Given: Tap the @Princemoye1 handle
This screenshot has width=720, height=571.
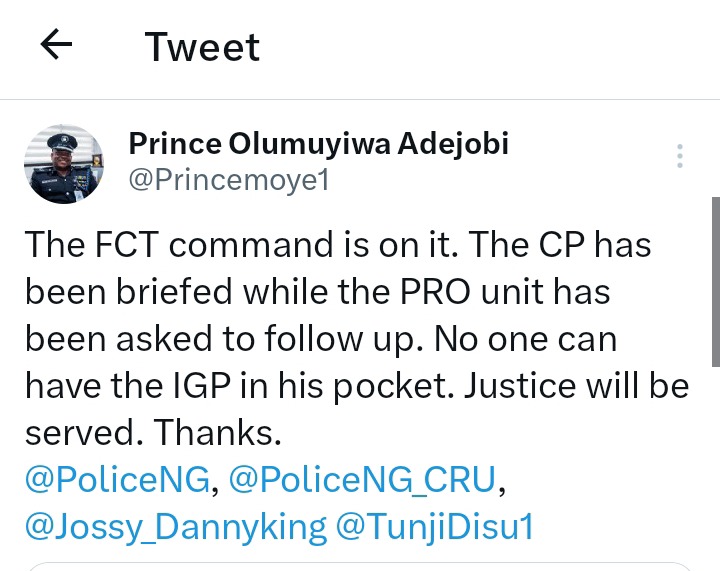Looking at the screenshot, I should tap(229, 181).
